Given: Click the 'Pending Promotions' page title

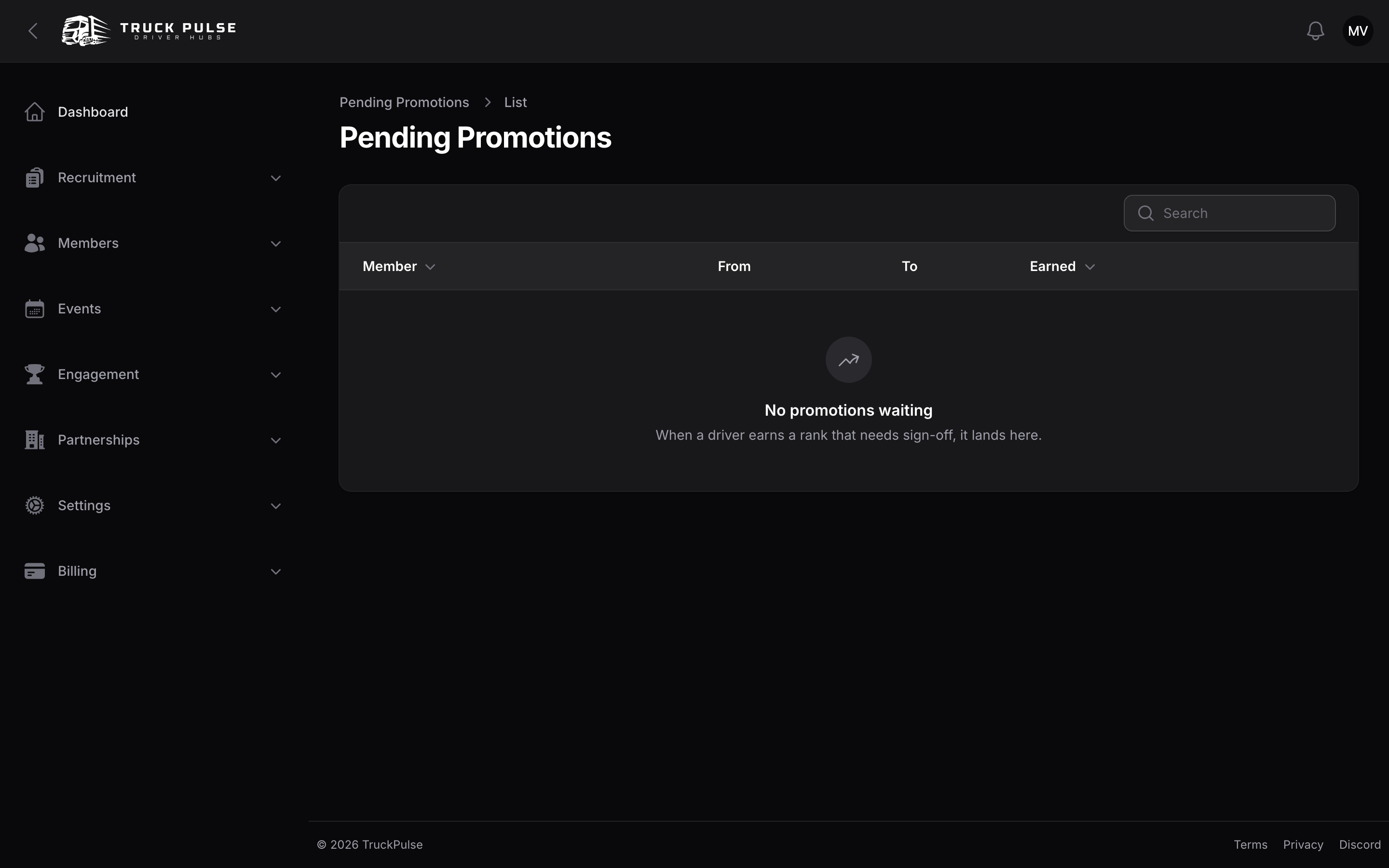Looking at the screenshot, I should click(x=475, y=138).
